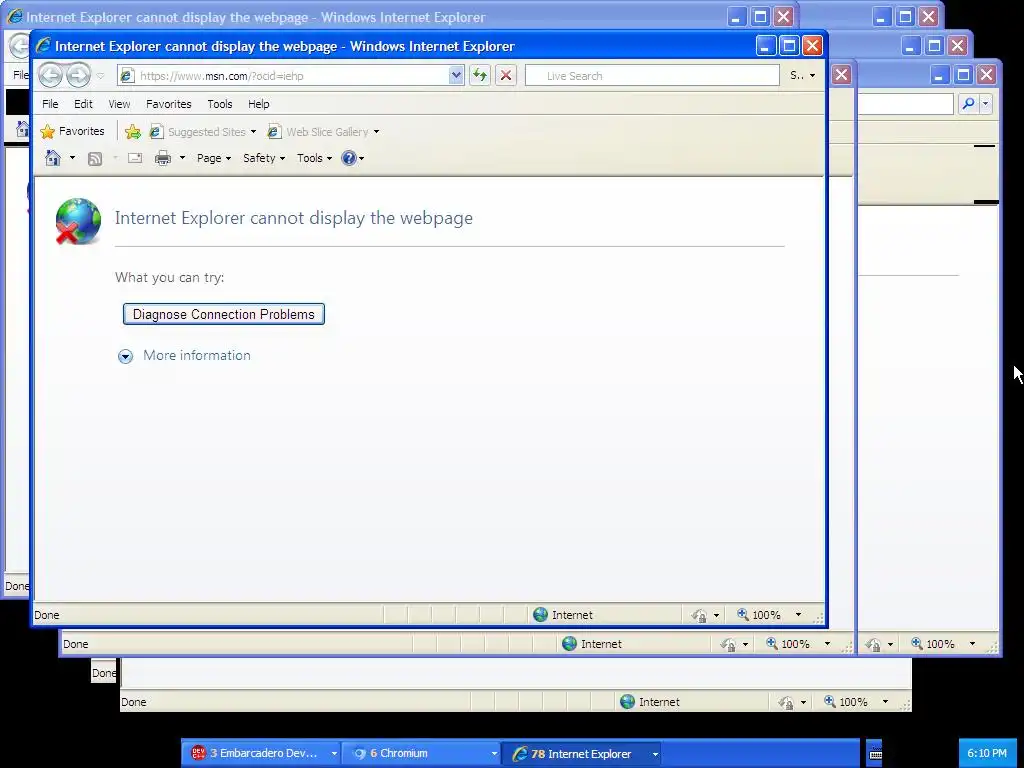Open the Tools command bar dropdown
1024x768 pixels.
(314, 158)
